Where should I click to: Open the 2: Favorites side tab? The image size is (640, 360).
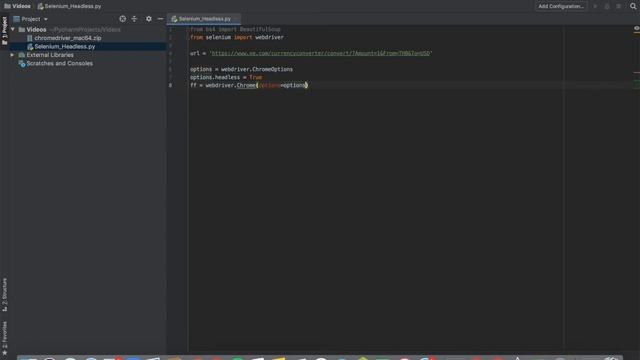4,338
